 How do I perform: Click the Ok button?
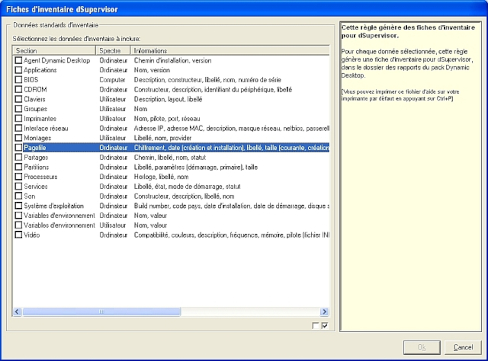[x=422, y=347]
